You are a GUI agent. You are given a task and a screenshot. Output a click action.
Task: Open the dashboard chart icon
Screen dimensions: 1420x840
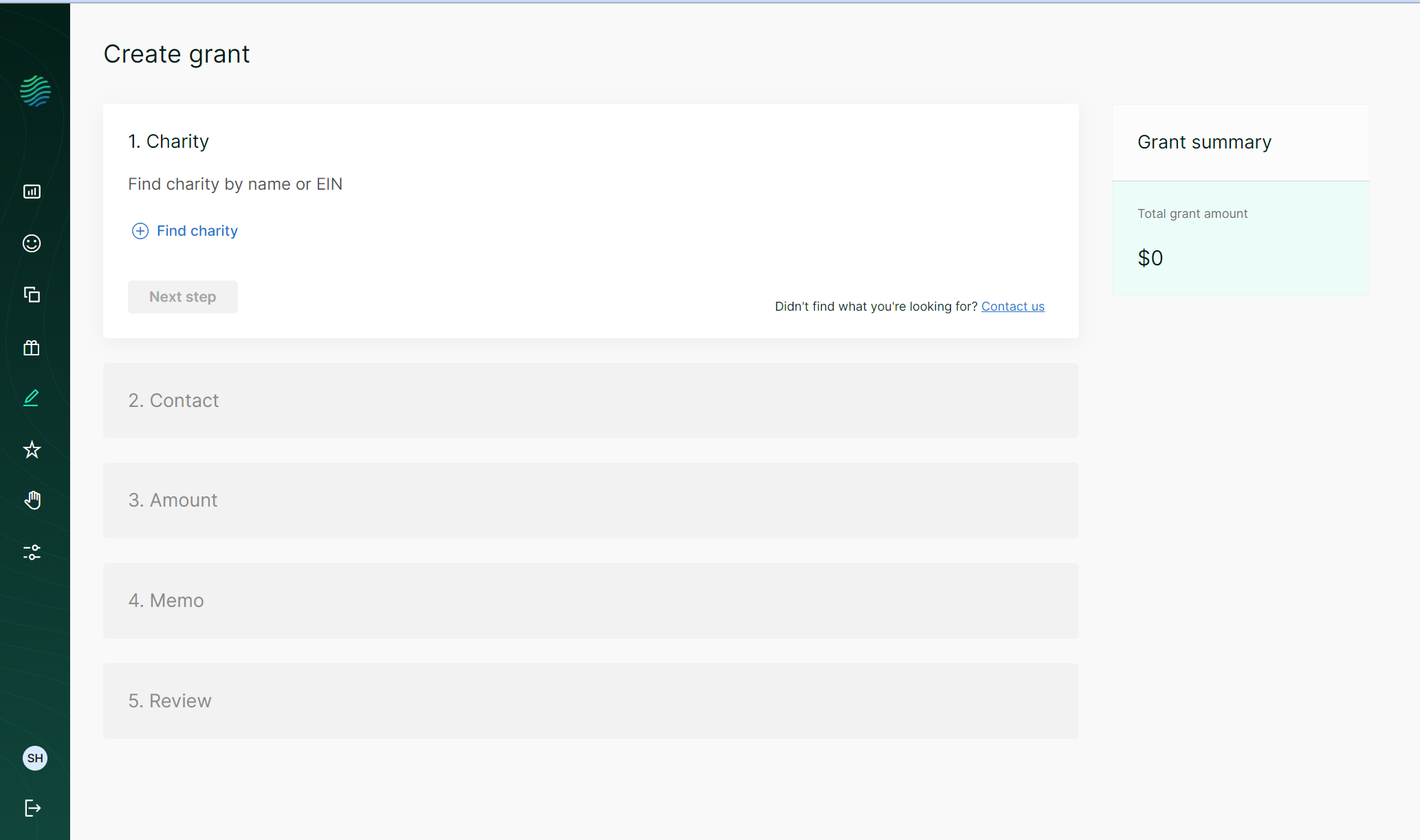point(32,192)
